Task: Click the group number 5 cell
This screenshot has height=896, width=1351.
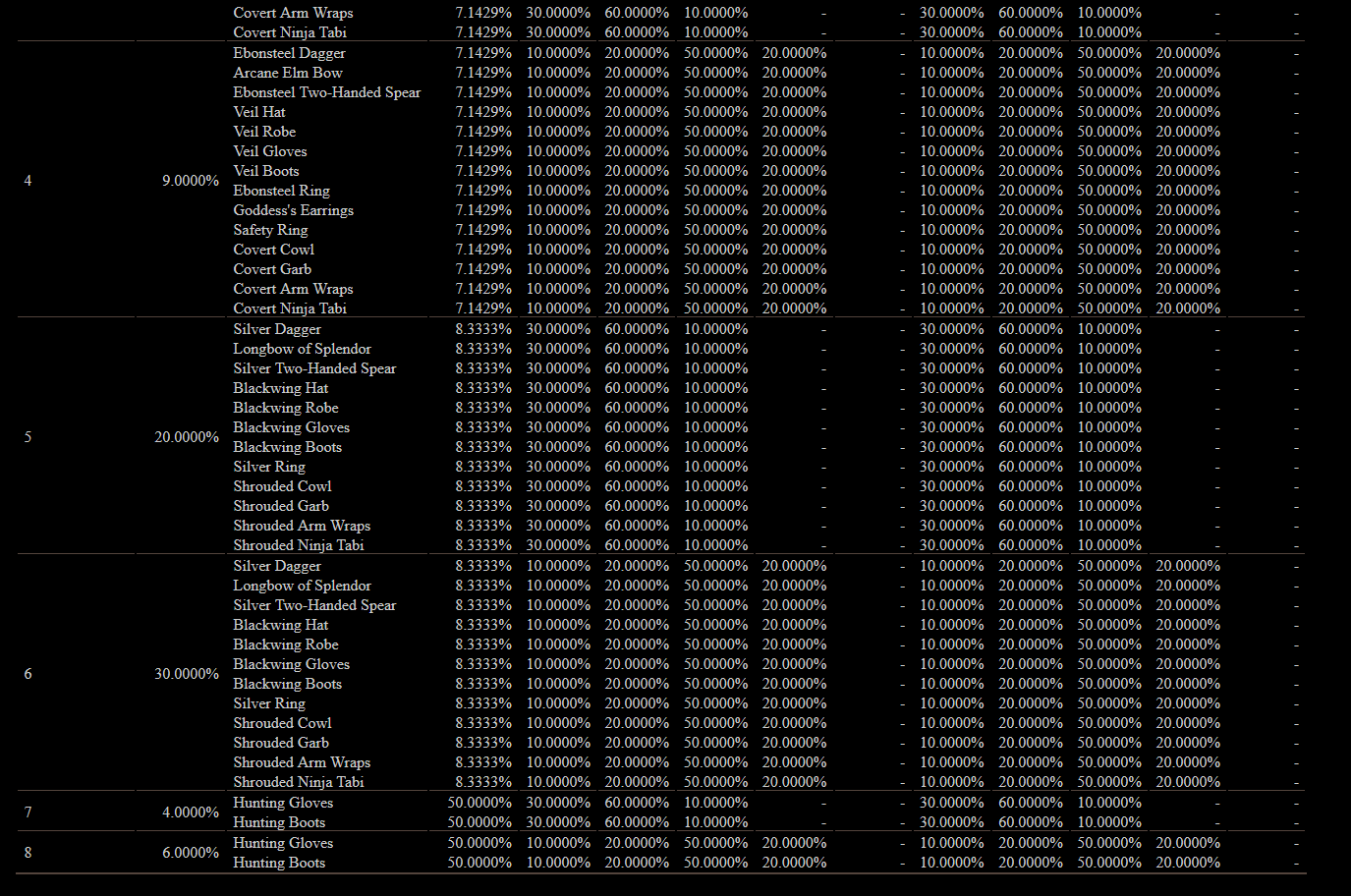Action: (28, 437)
